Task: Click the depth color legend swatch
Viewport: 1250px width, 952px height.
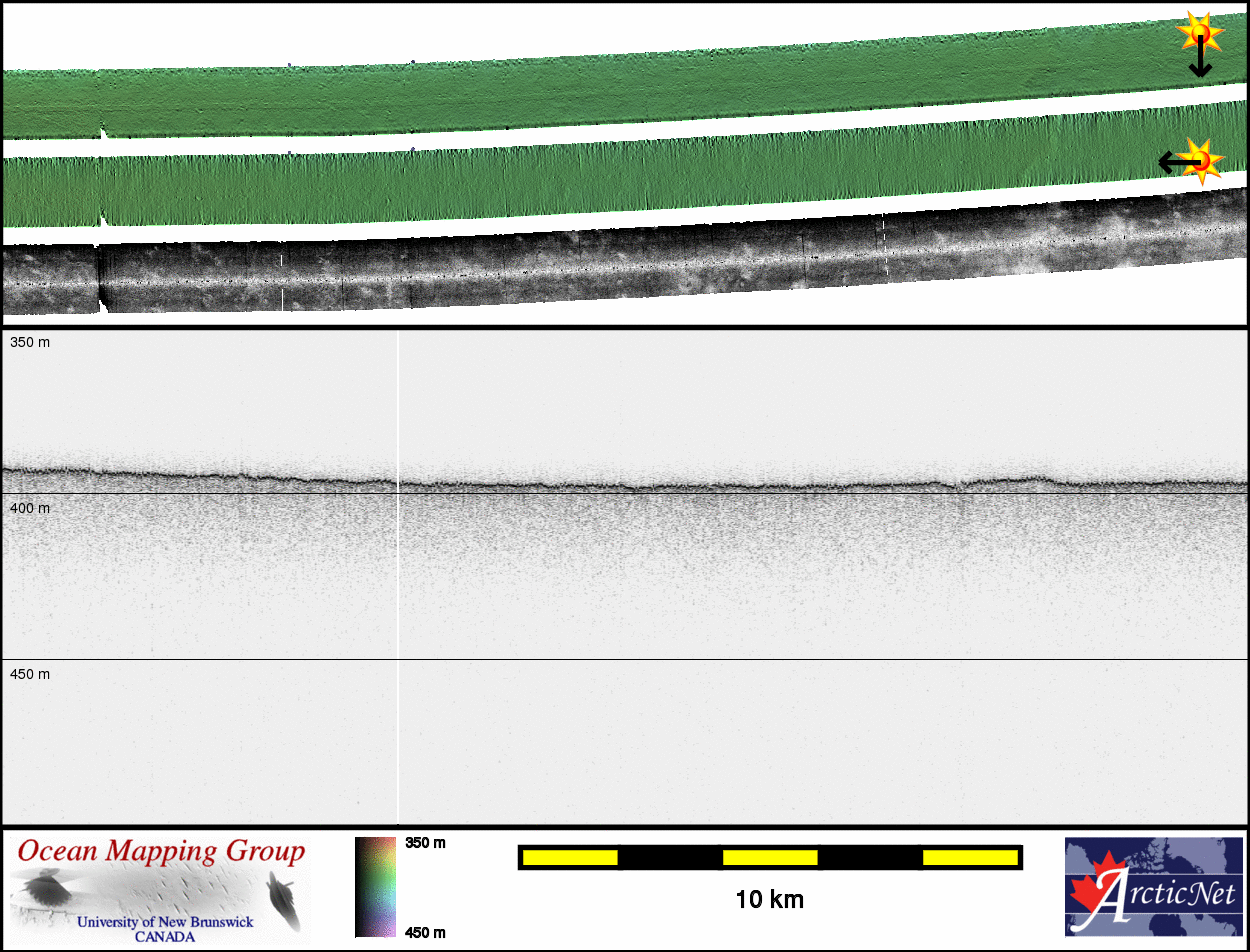Action: 375,887
